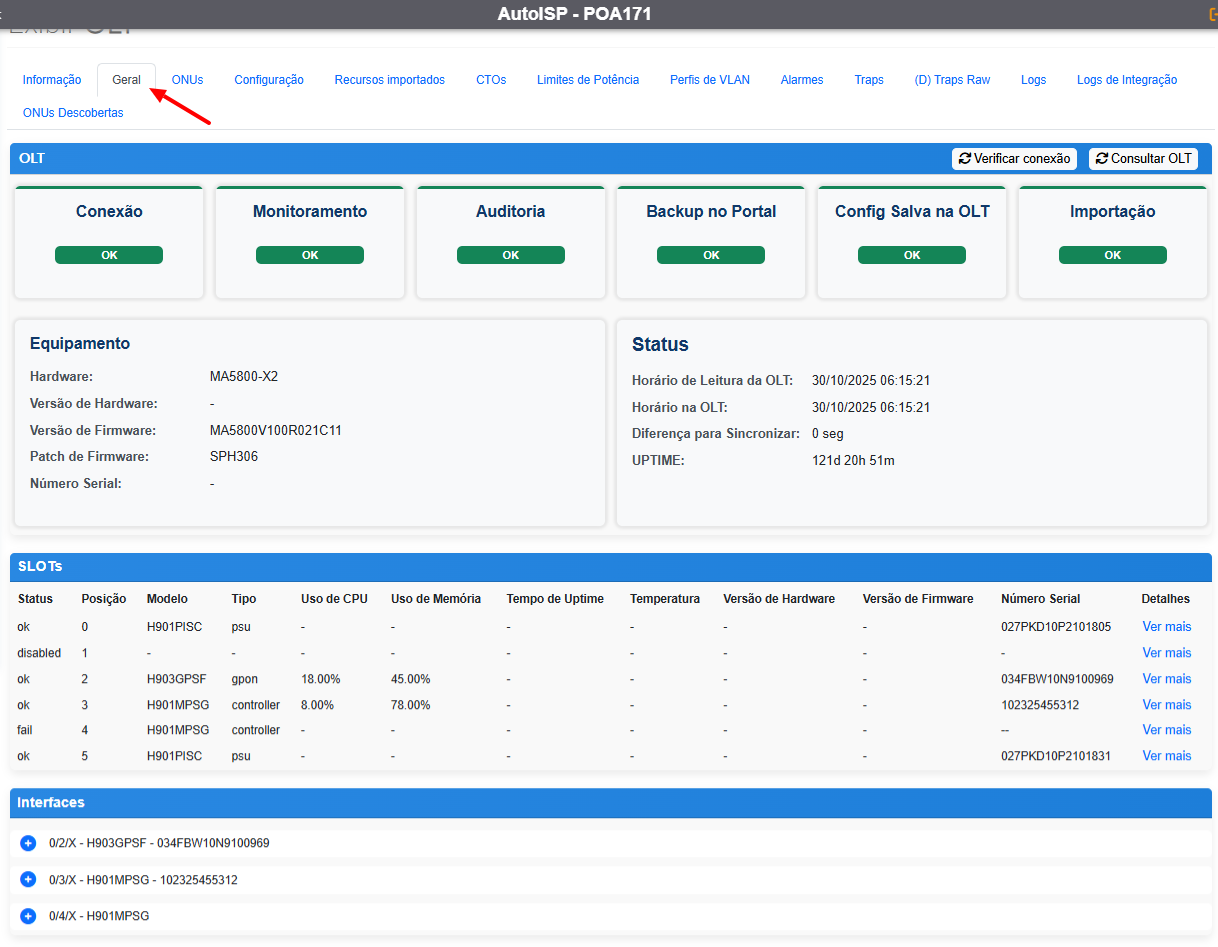1218x947 pixels.
Task: Click the OK badge under Conexão
Action: pyautogui.click(x=109, y=255)
